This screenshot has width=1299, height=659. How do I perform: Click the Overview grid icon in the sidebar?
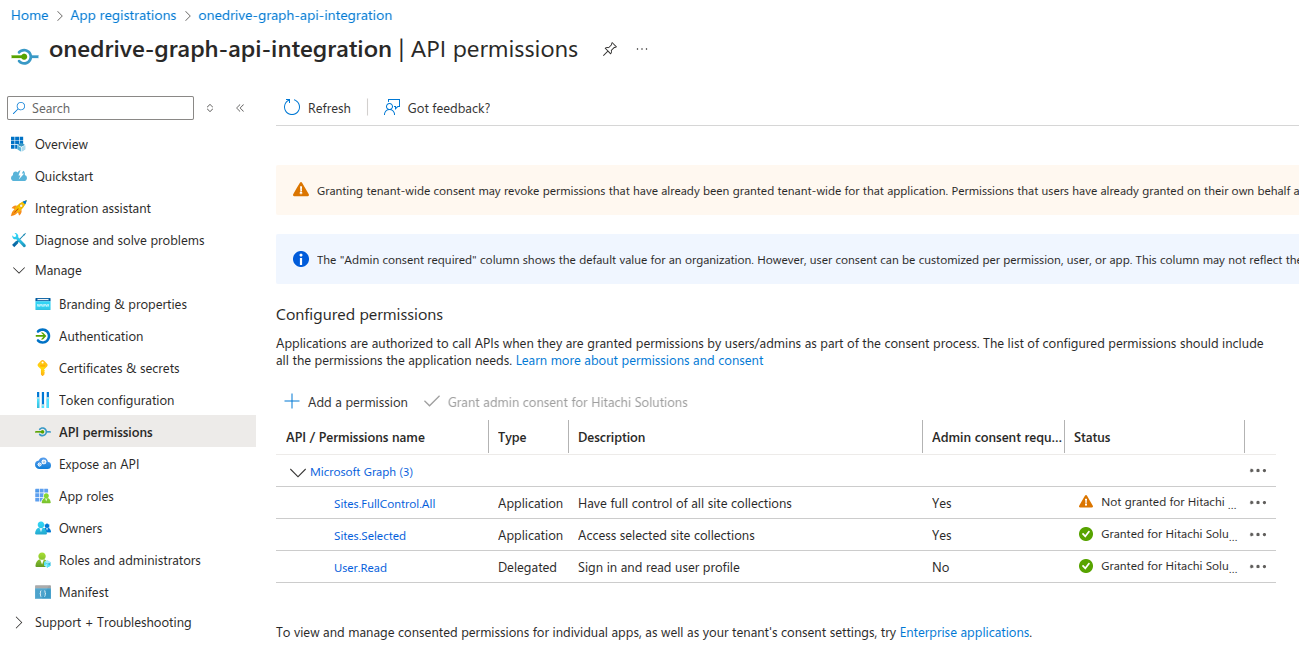pyautogui.click(x=18, y=144)
